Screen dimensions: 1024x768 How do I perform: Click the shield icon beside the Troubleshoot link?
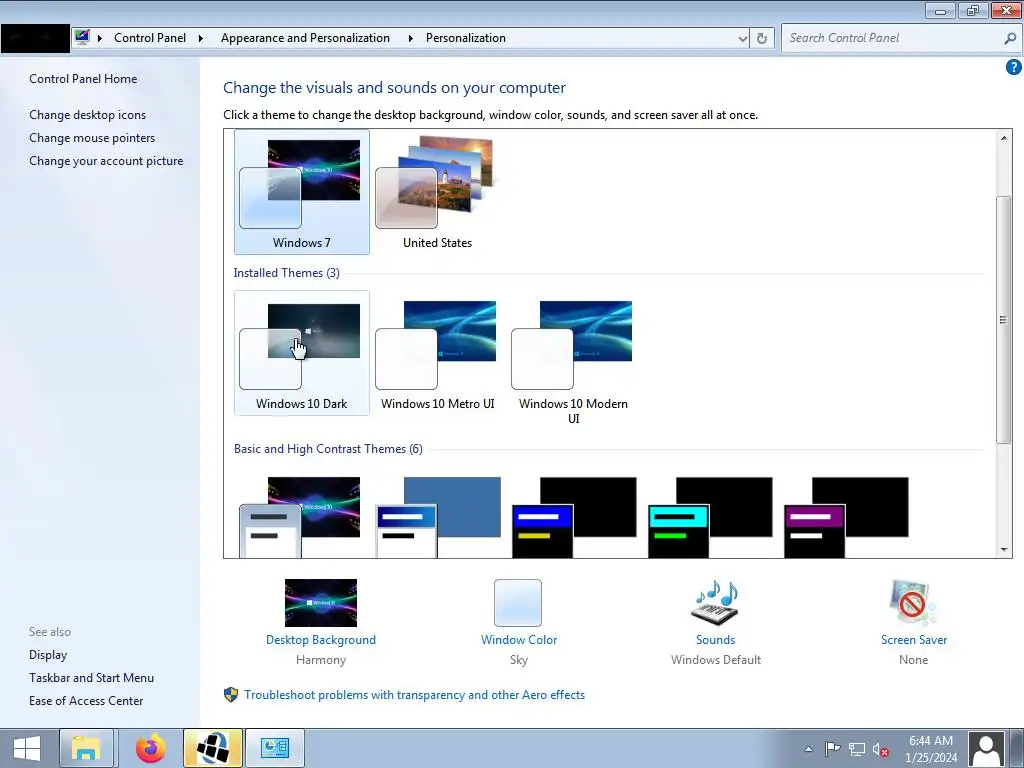pos(231,695)
